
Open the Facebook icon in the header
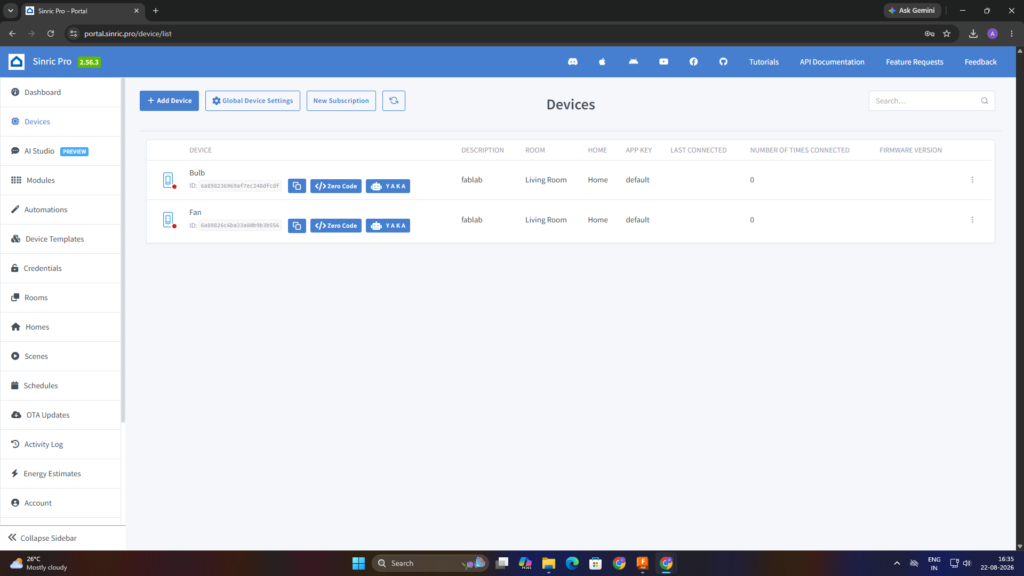(694, 61)
